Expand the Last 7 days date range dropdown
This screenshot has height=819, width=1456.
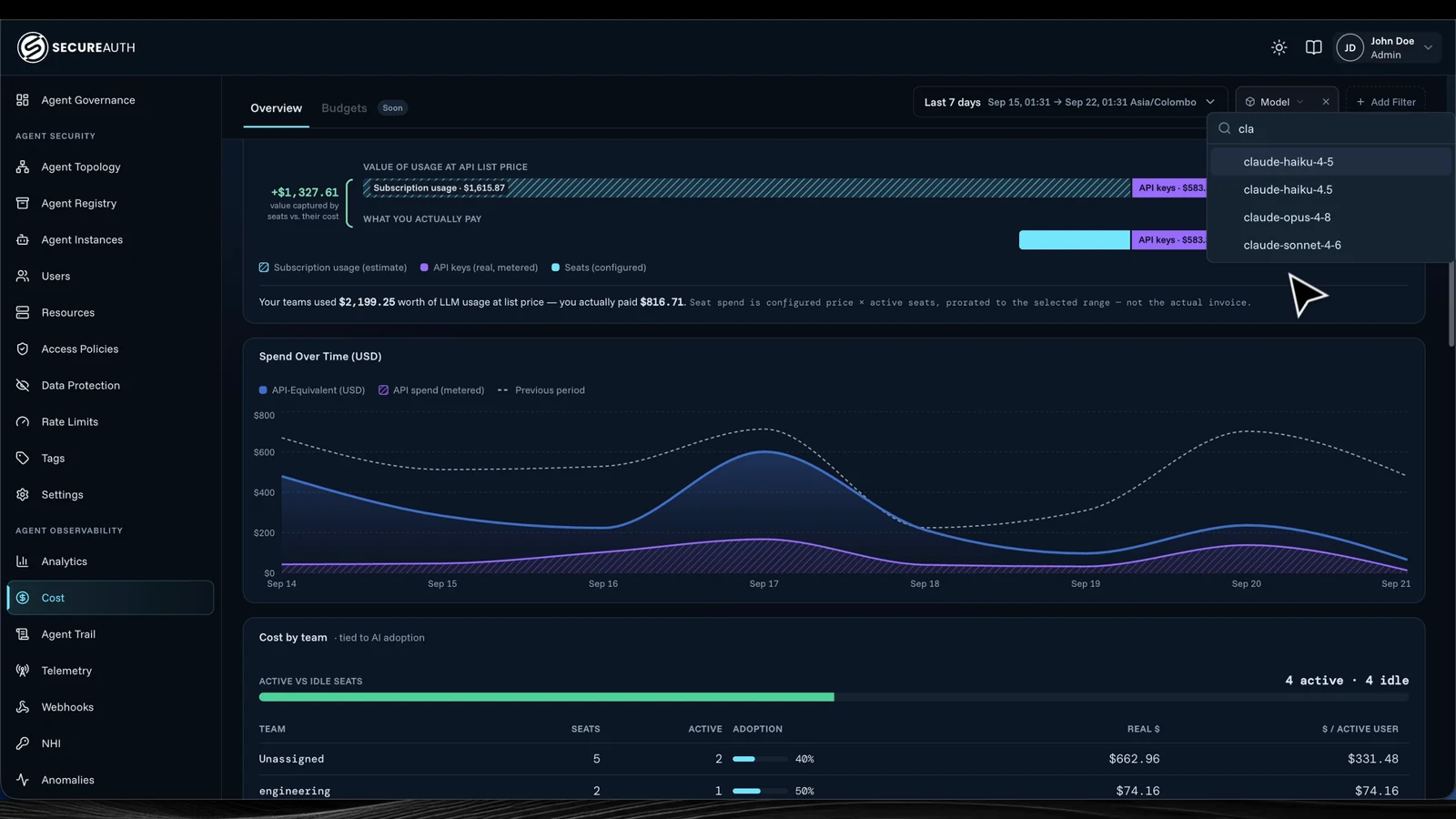1070,102
